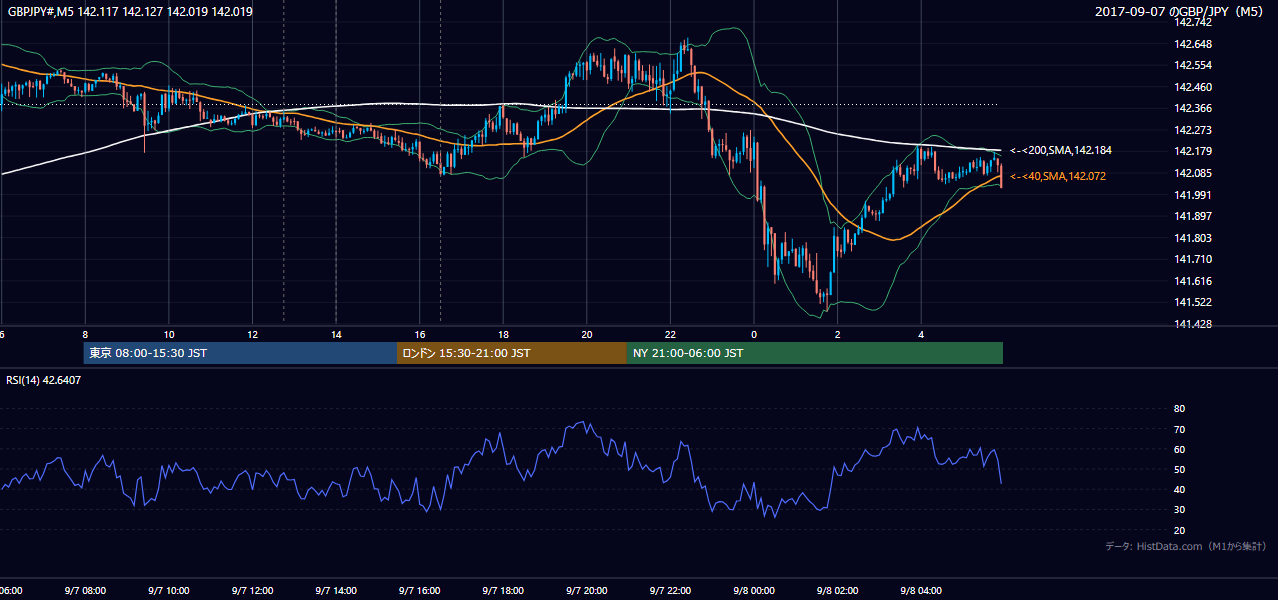This screenshot has width=1278, height=600.
Task: Click hour label 12 under price chart
Action: coord(252,334)
